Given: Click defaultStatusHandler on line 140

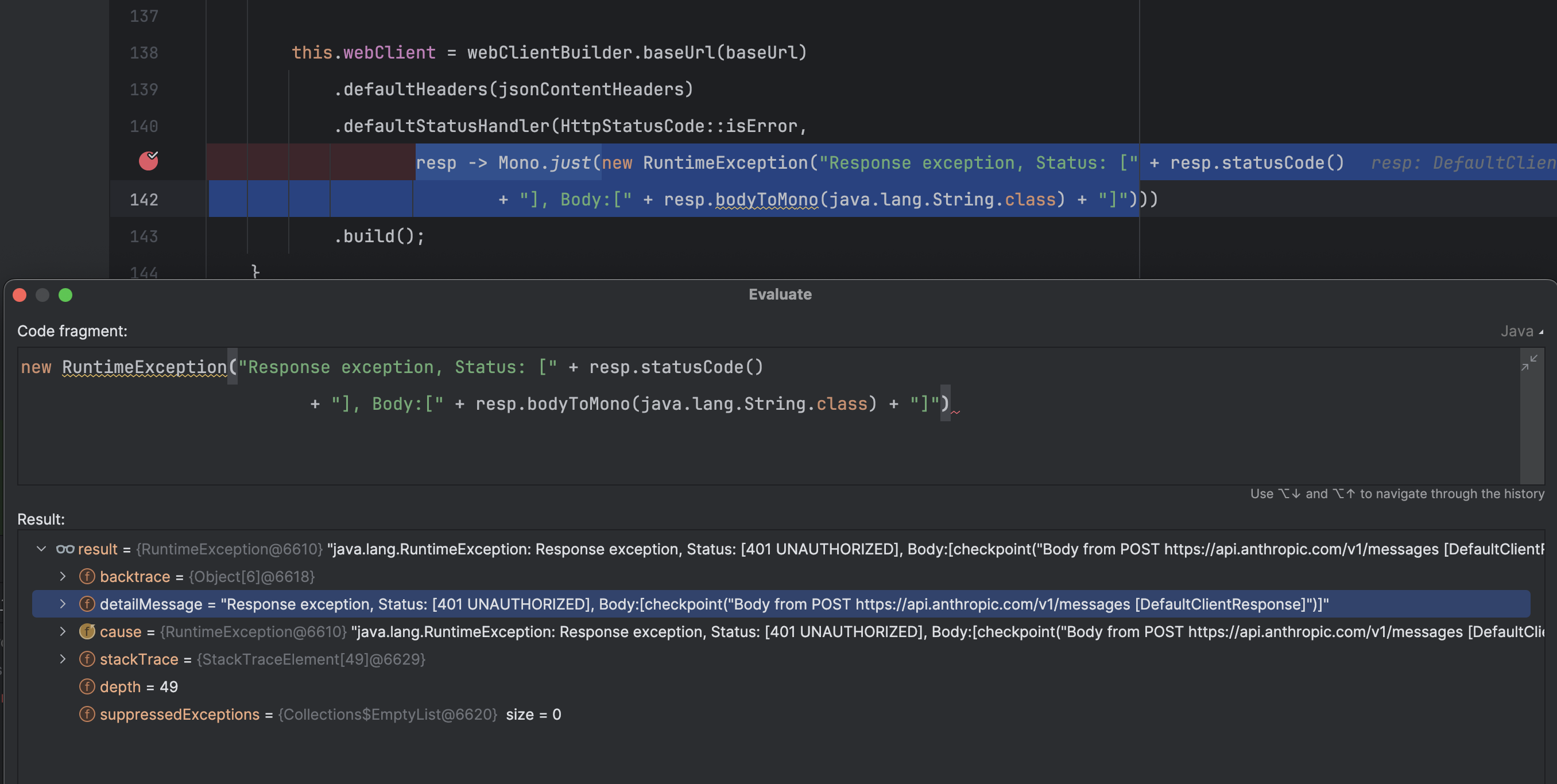Looking at the screenshot, I should point(447,126).
